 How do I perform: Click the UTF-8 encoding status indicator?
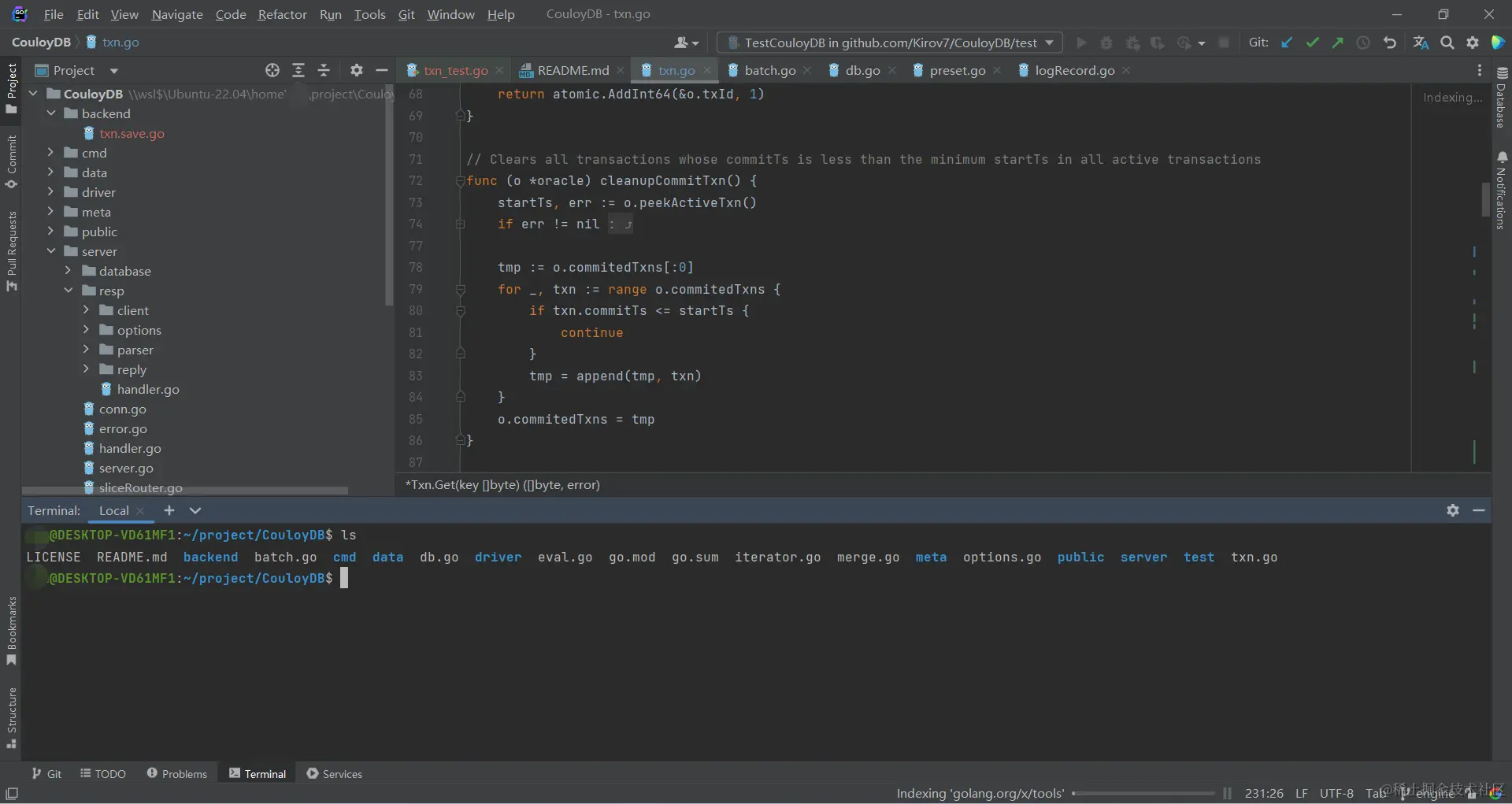[1336, 794]
